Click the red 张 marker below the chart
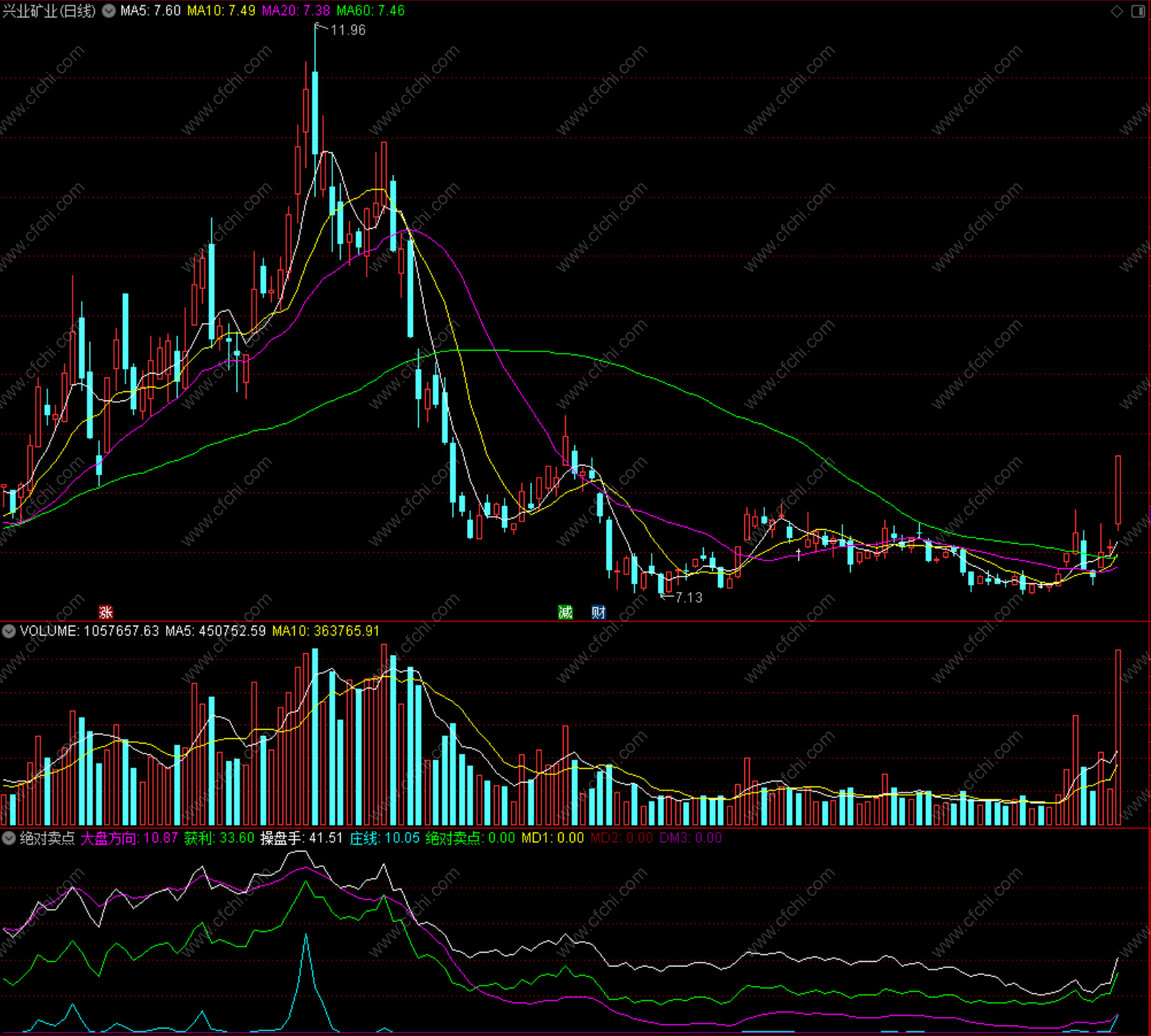 106,612
